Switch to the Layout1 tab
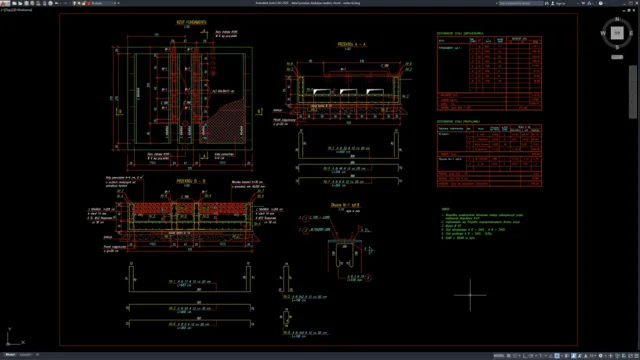The width and height of the screenshot is (640, 360). tap(26, 355)
